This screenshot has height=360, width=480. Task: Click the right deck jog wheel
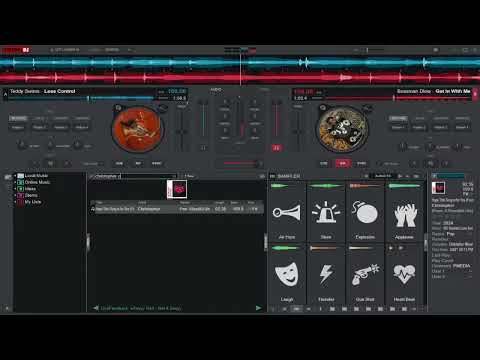342,129
